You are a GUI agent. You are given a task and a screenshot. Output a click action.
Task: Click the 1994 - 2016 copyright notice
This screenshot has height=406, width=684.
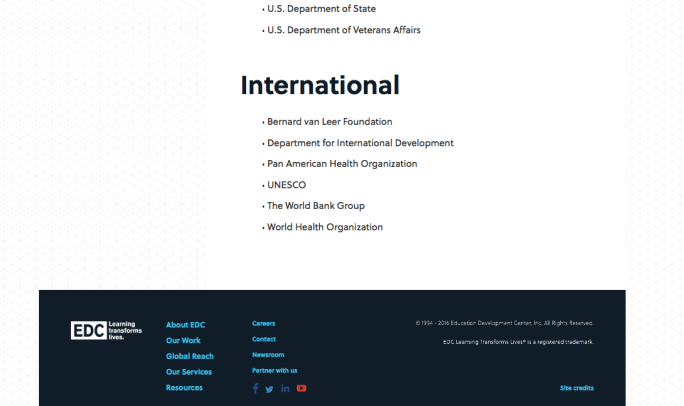point(505,323)
